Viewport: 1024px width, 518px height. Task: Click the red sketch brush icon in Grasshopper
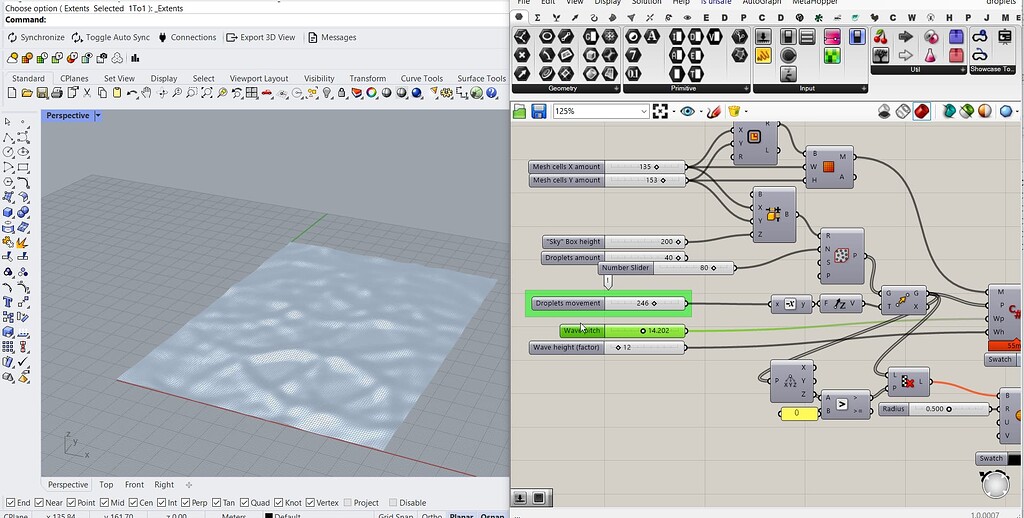coord(714,111)
